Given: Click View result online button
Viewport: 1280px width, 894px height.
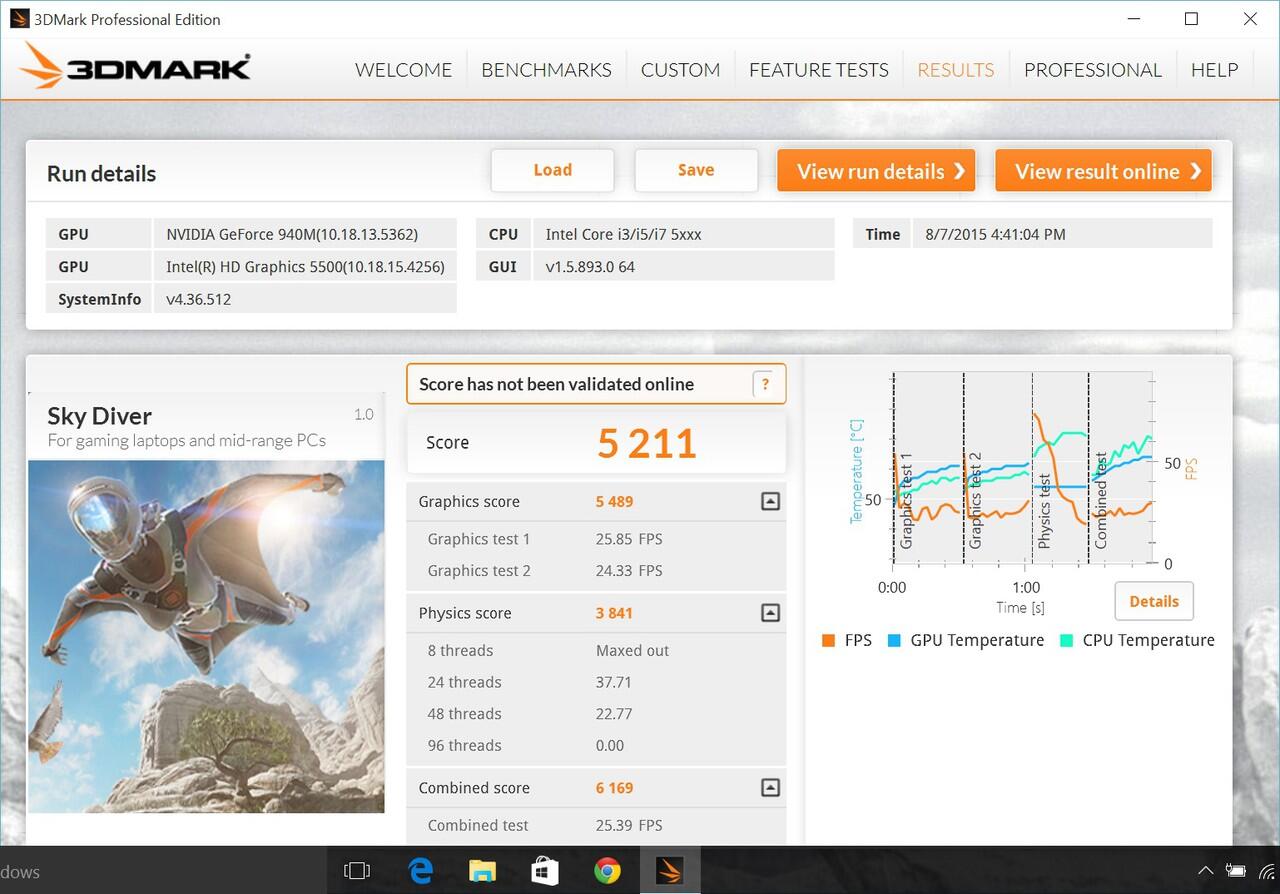Looking at the screenshot, I should click(x=1104, y=171).
